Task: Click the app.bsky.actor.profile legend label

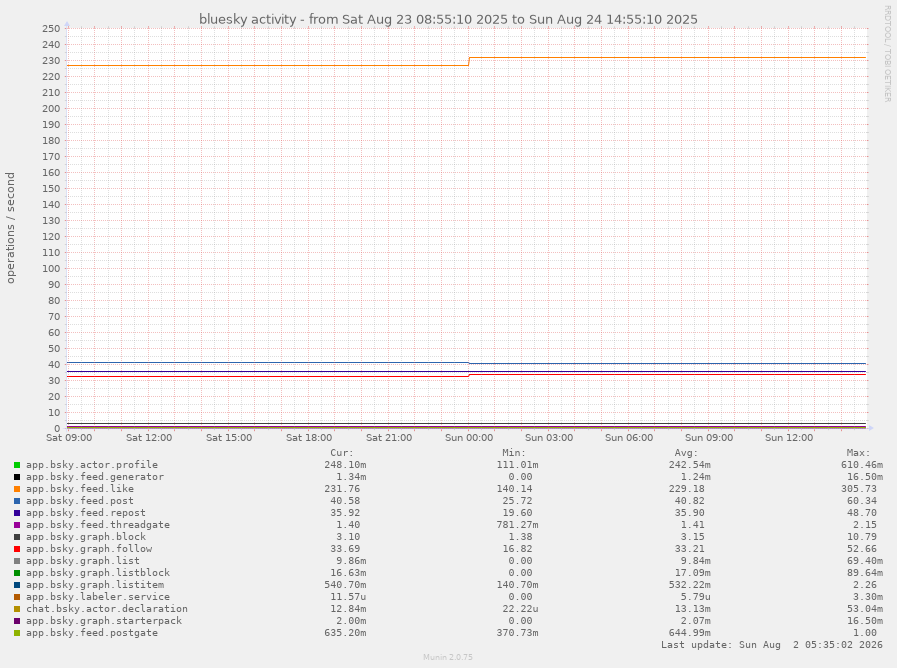Action: [92, 465]
